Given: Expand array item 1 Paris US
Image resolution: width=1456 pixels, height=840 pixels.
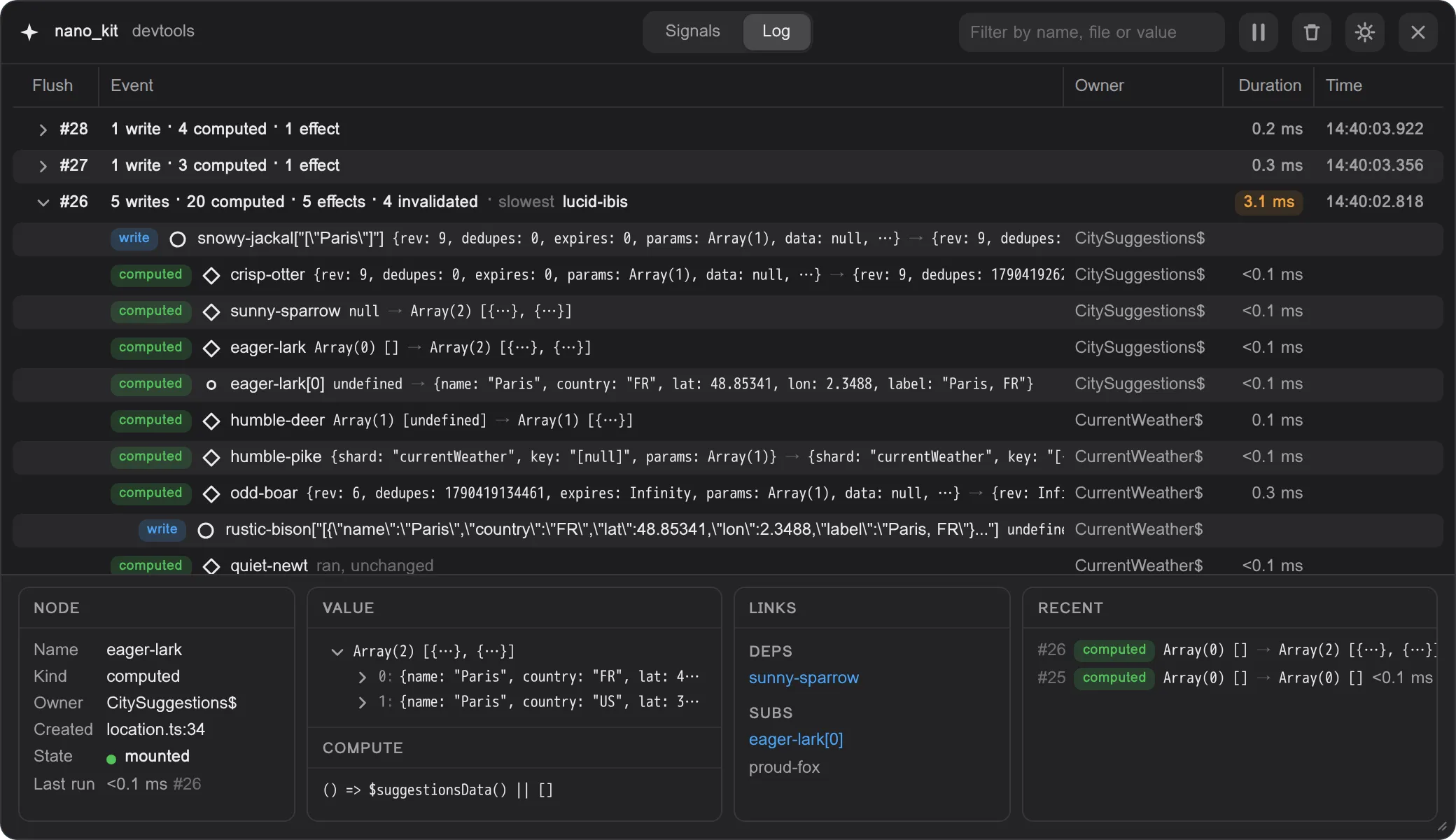Looking at the screenshot, I should point(362,702).
